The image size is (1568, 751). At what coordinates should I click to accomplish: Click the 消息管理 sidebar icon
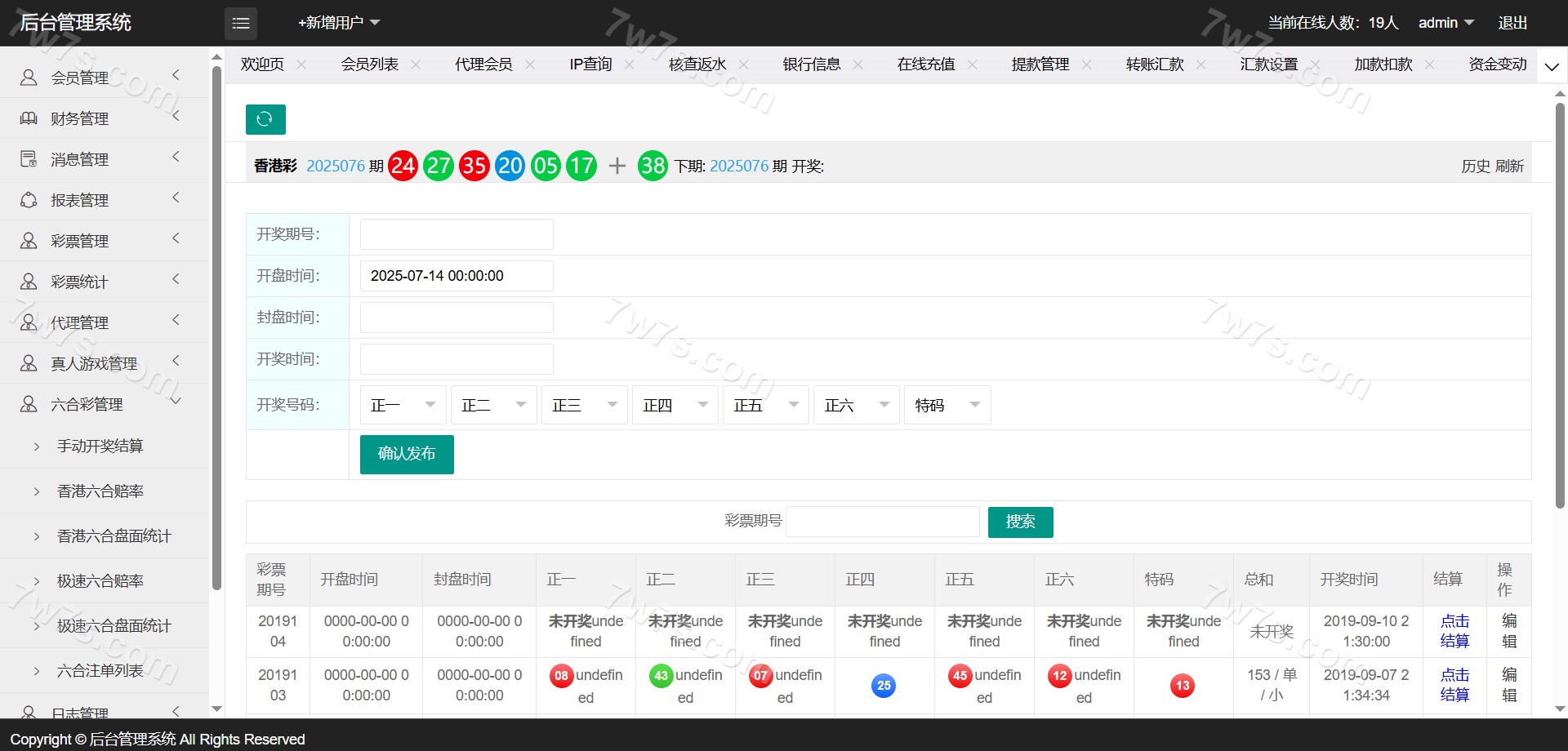[29, 159]
